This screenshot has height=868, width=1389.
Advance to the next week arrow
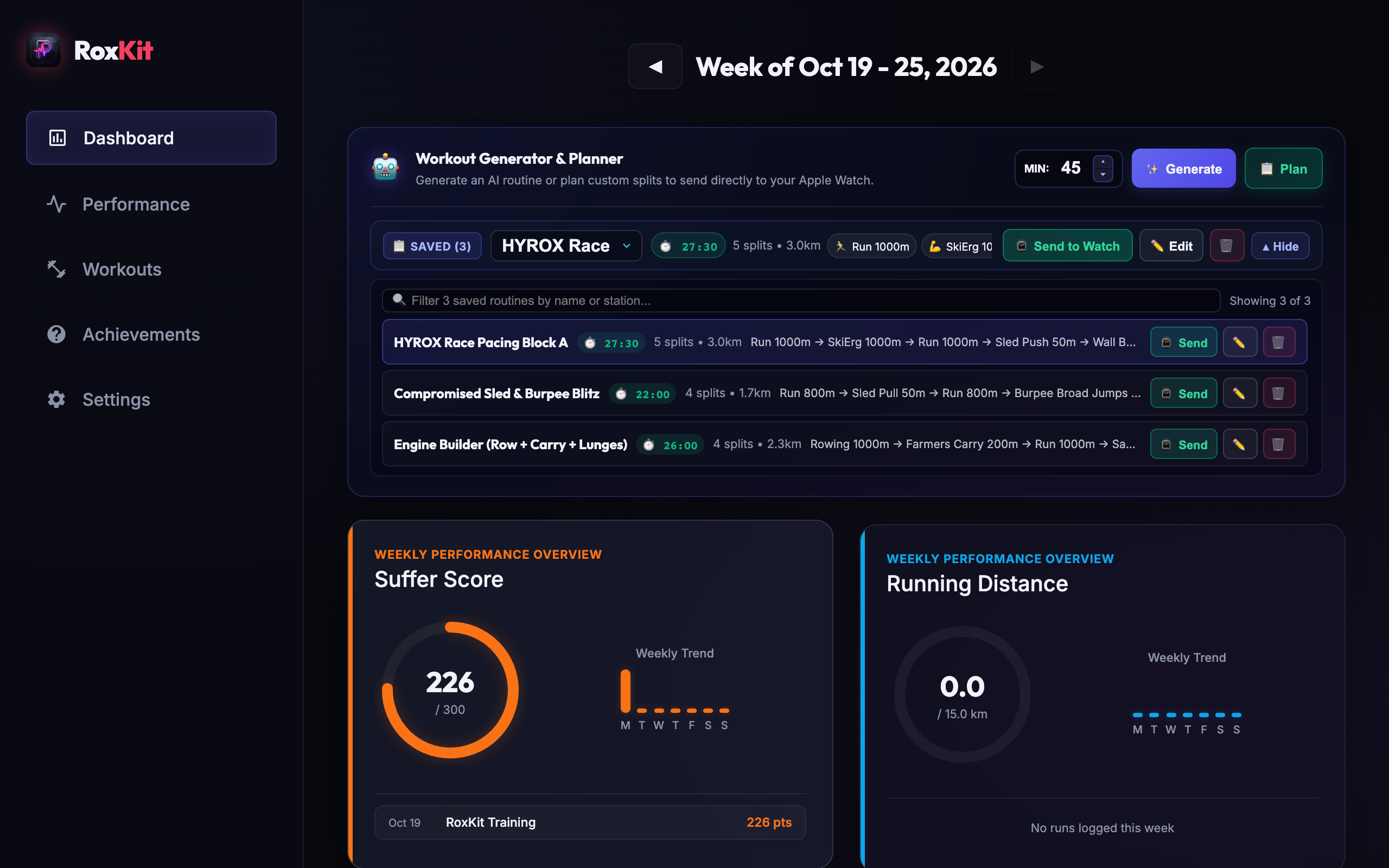(1036, 67)
